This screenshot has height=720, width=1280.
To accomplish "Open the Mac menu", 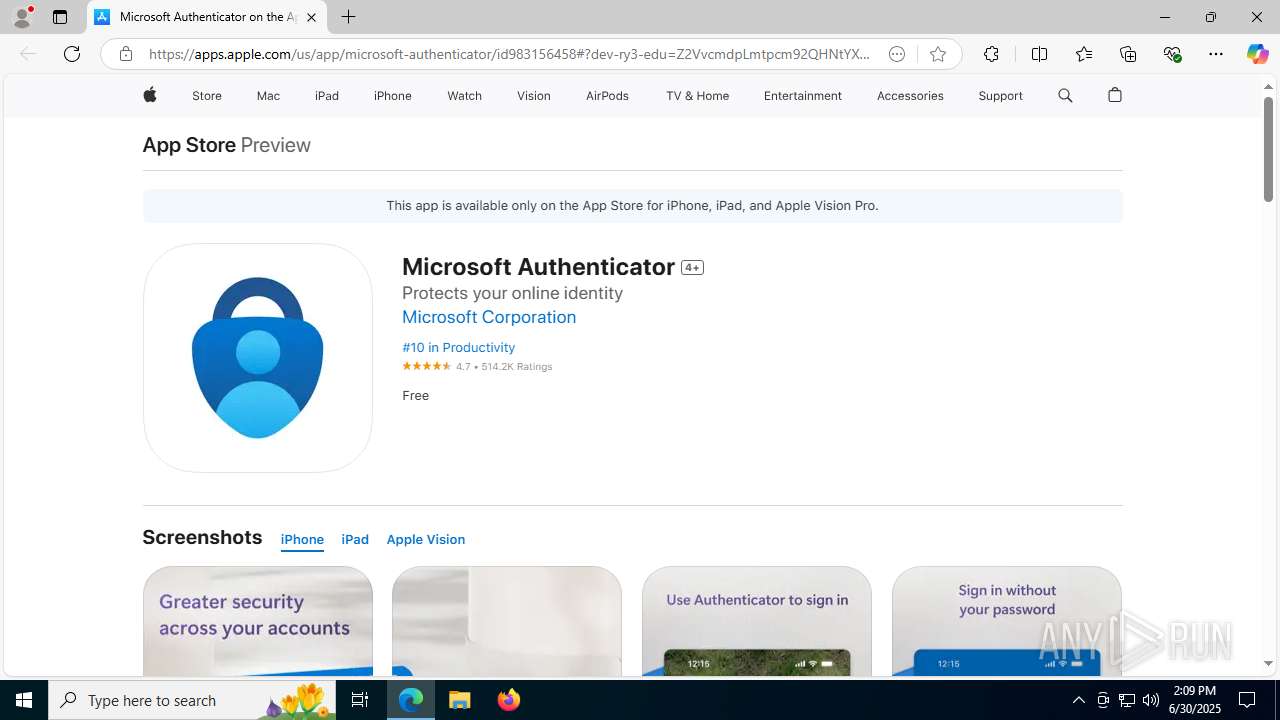I will coord(268,96).
